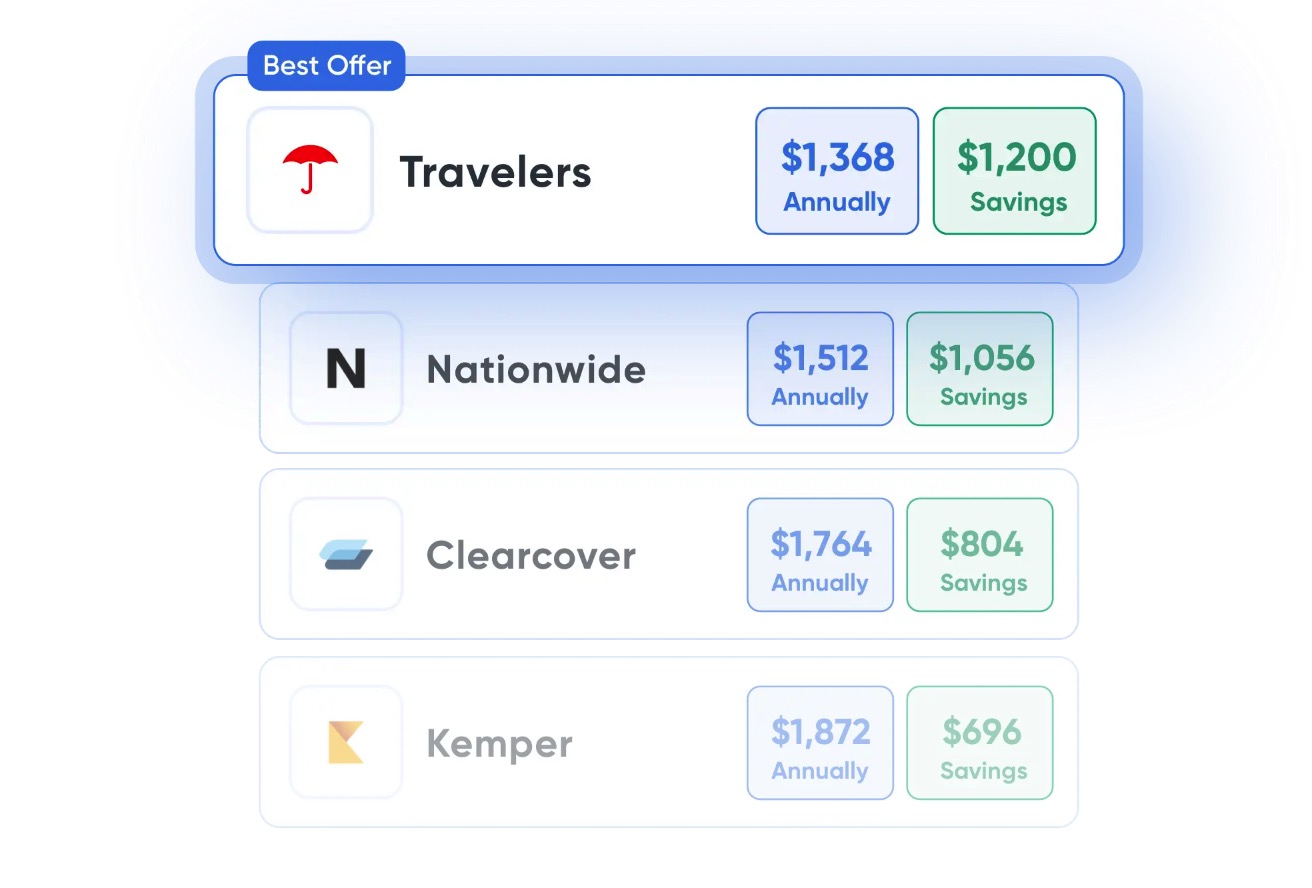The width and height of the screenshot is (1312, 888).
Task: Click the Clearcover layered logo icon
Action: [x=346, y=554]
